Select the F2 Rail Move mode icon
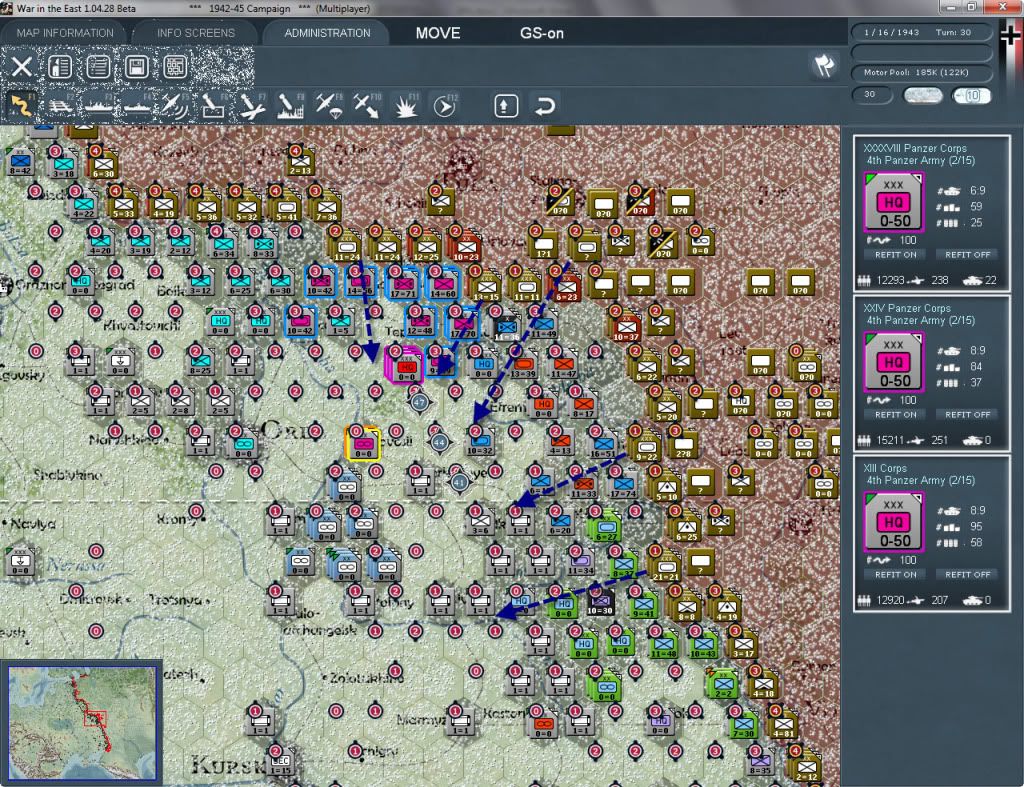The image size is (1024, 787). pyautogui.click(x=60, y=106)
